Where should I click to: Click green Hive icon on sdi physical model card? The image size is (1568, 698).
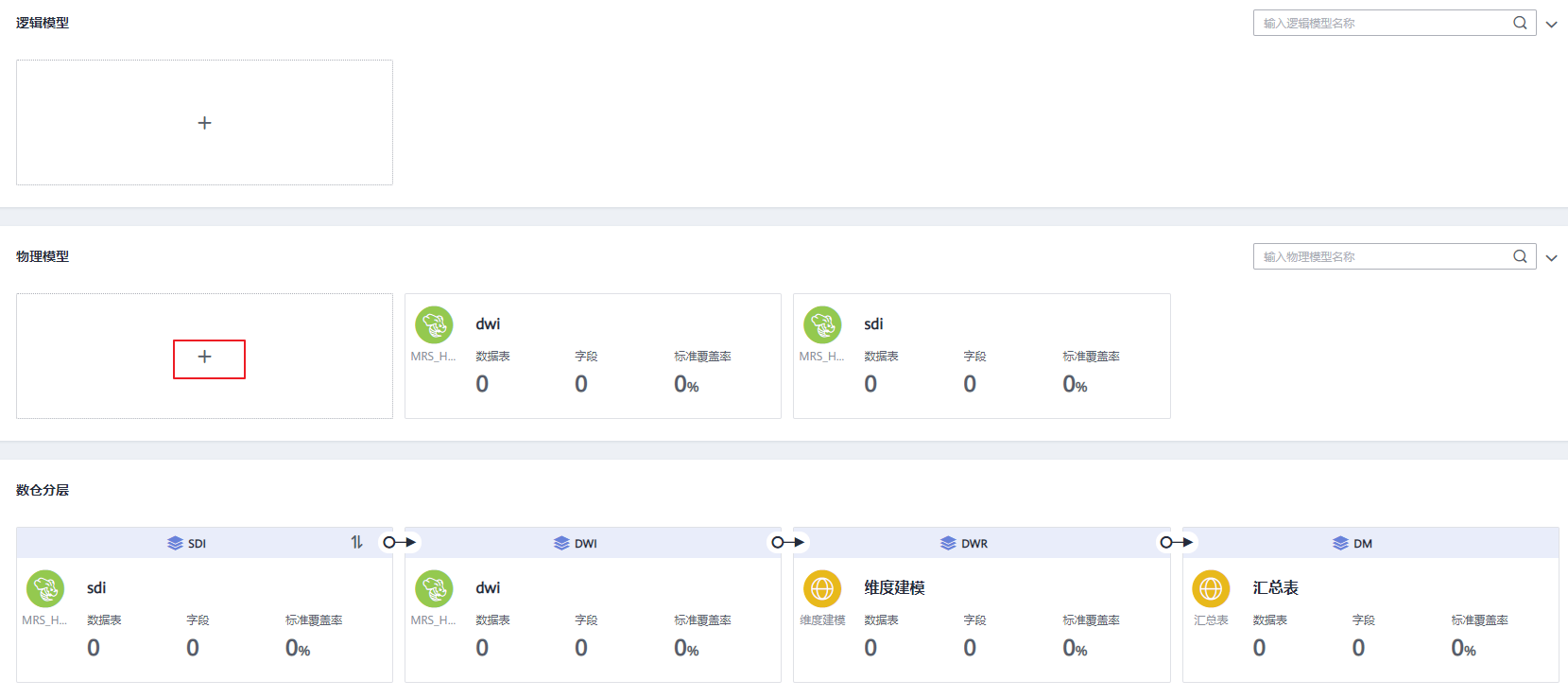coord(822,325)
